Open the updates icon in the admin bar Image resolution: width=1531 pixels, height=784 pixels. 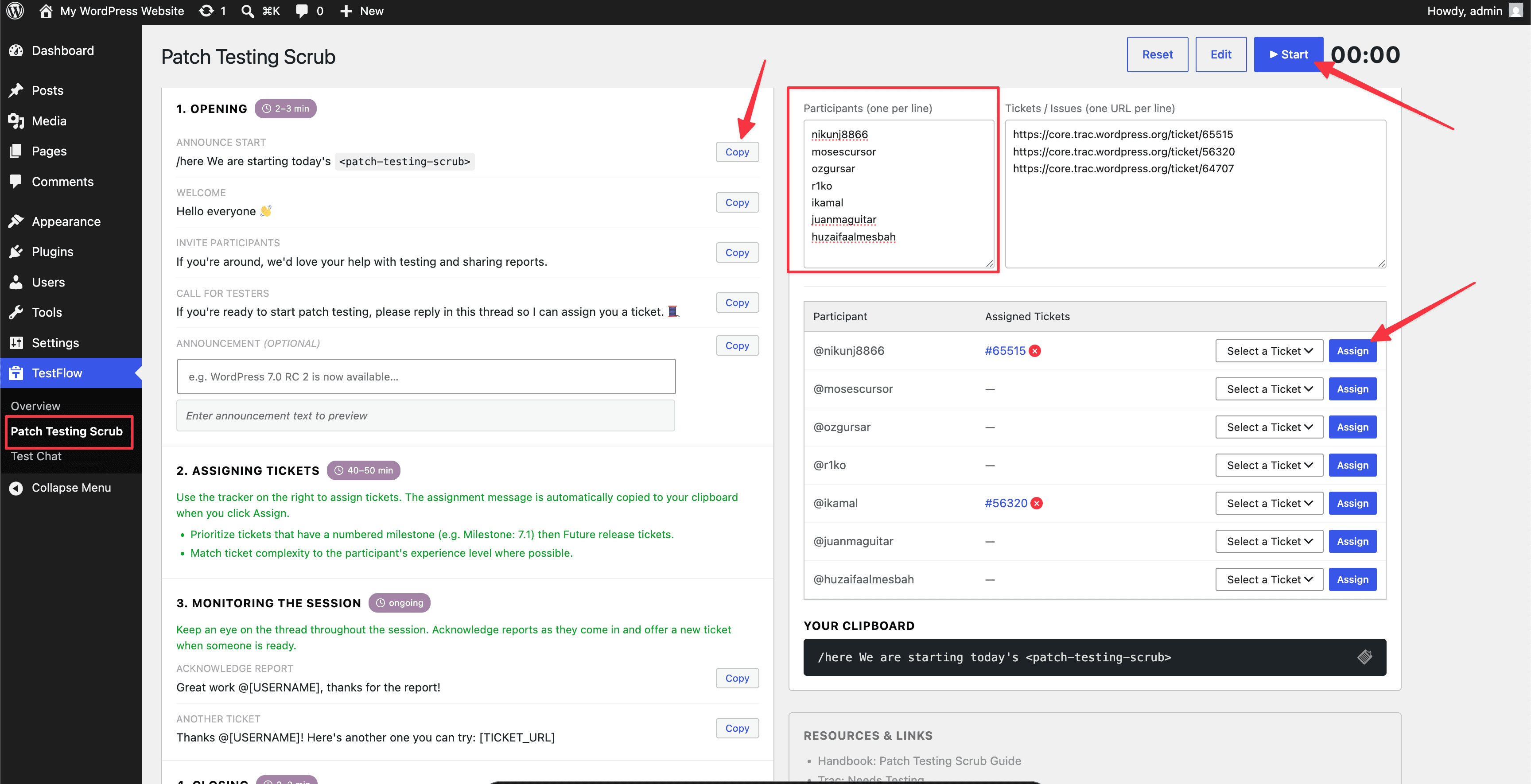(x=206, y=11)
